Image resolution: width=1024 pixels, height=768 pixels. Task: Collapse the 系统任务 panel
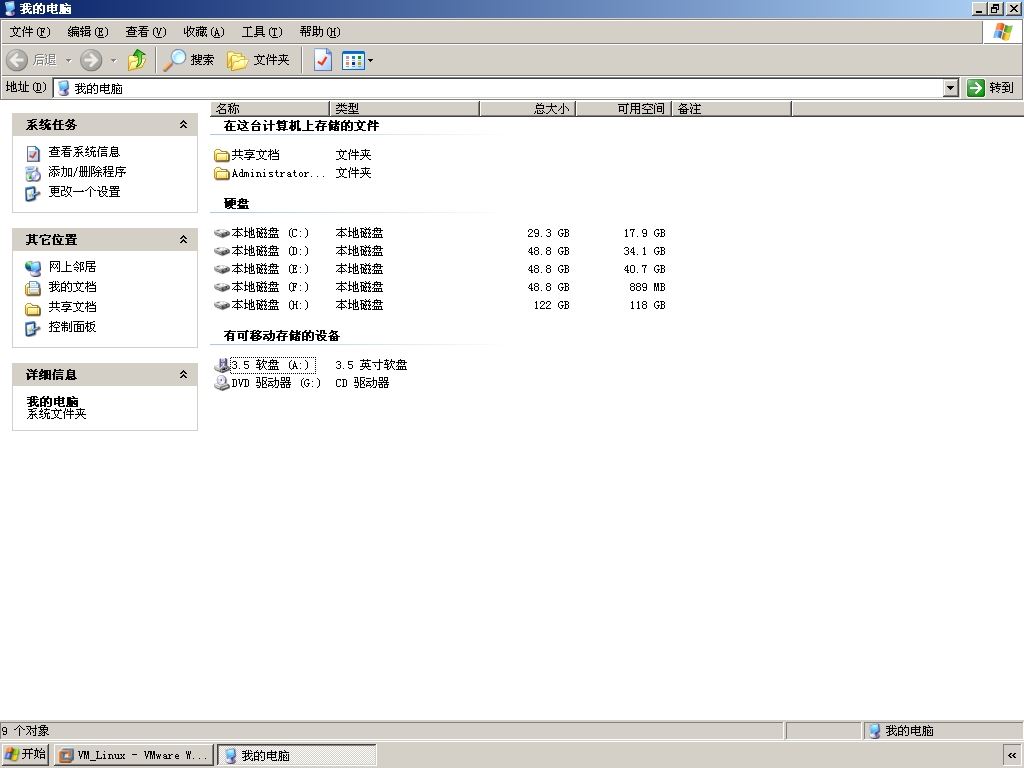(x=184, y=124)
